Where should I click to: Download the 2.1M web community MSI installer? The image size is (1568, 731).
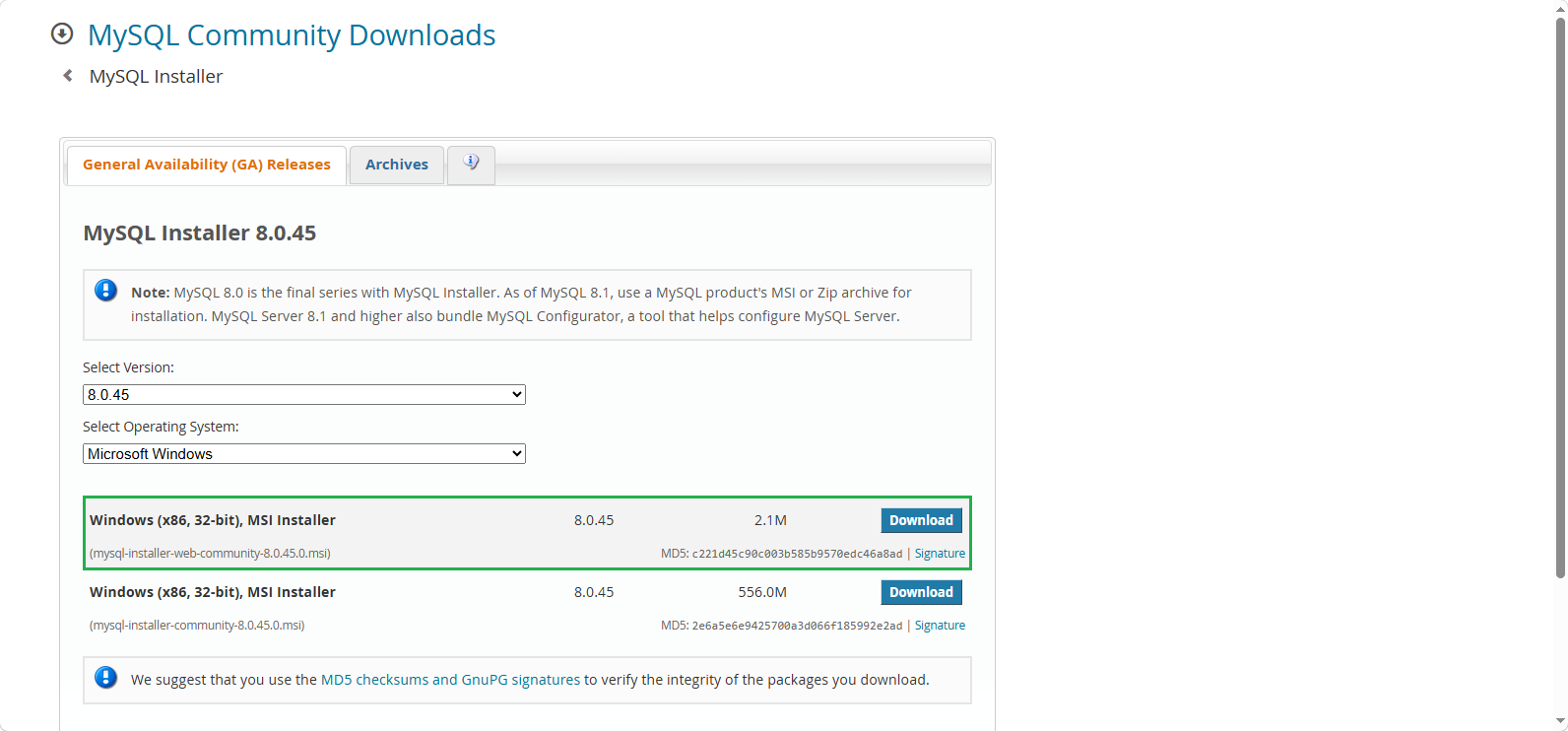pos(921,520)
